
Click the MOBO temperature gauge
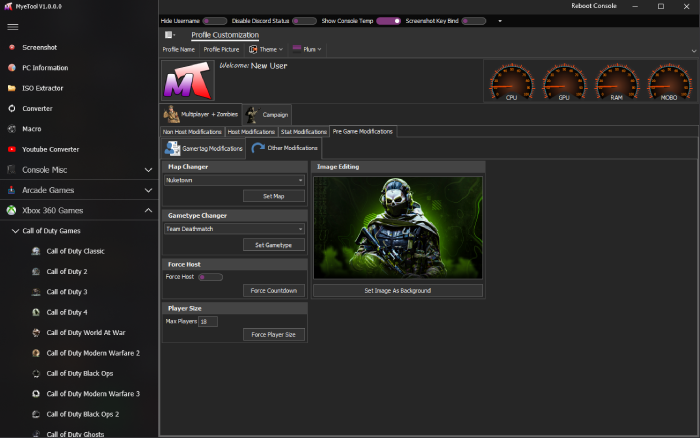pos(669,82)
